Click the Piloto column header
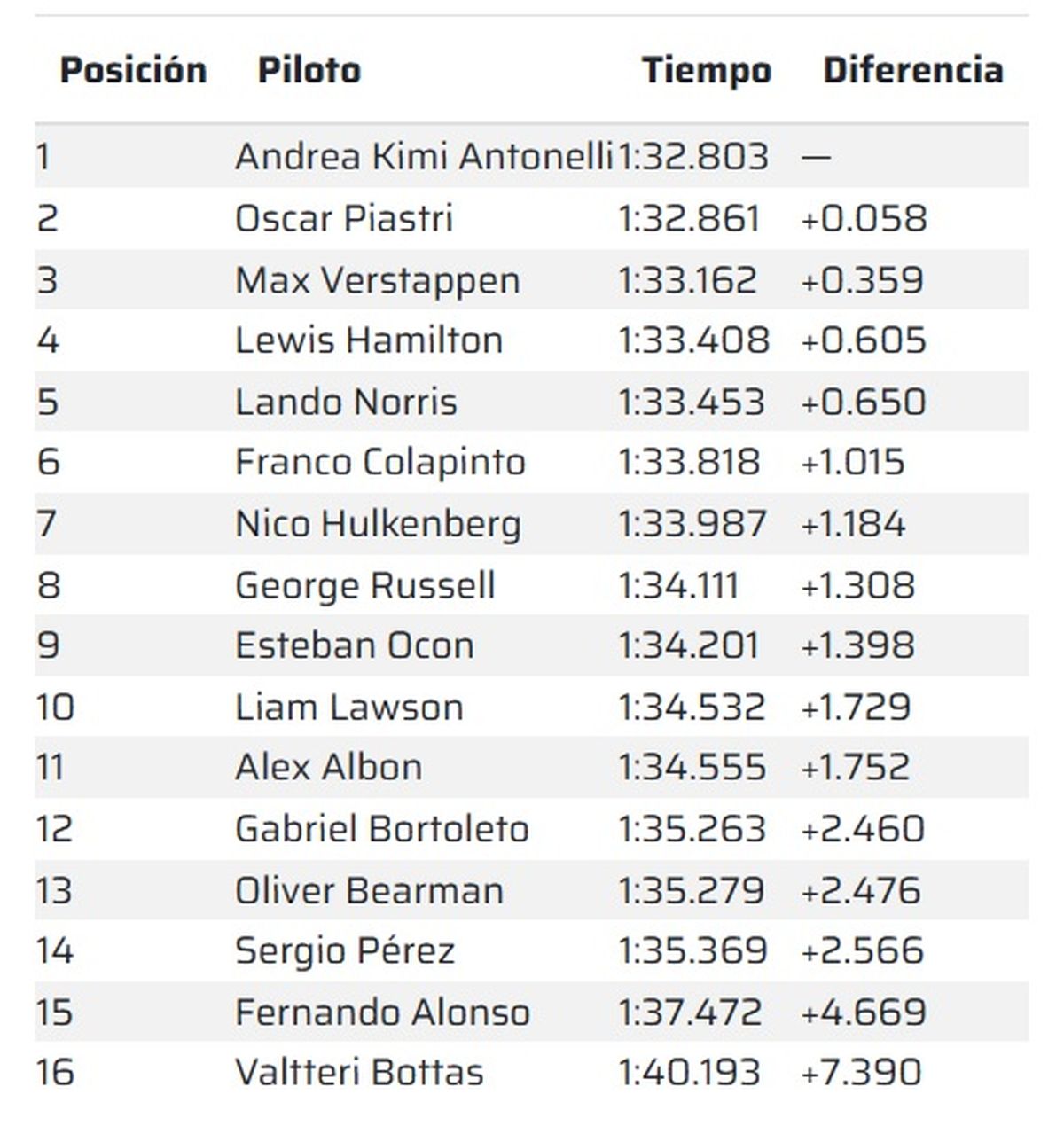 [309, 70]
